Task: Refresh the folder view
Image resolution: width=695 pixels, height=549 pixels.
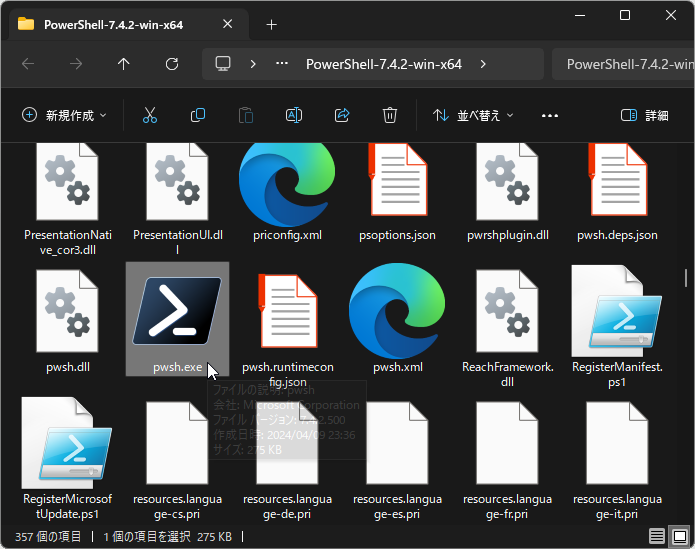Action: point(172,64)
